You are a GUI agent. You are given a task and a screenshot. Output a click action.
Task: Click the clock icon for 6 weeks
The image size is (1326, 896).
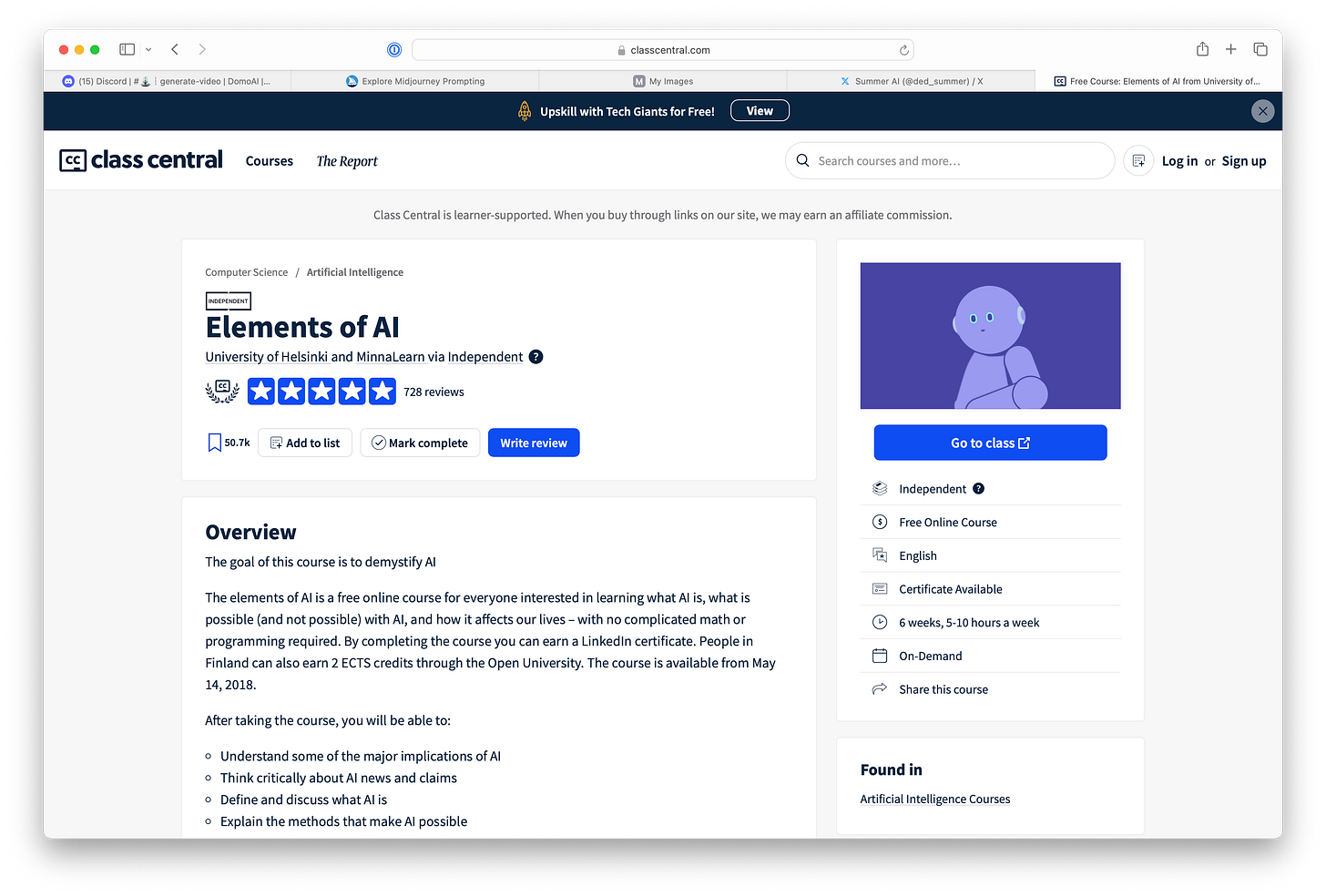(x=880, y=622)
